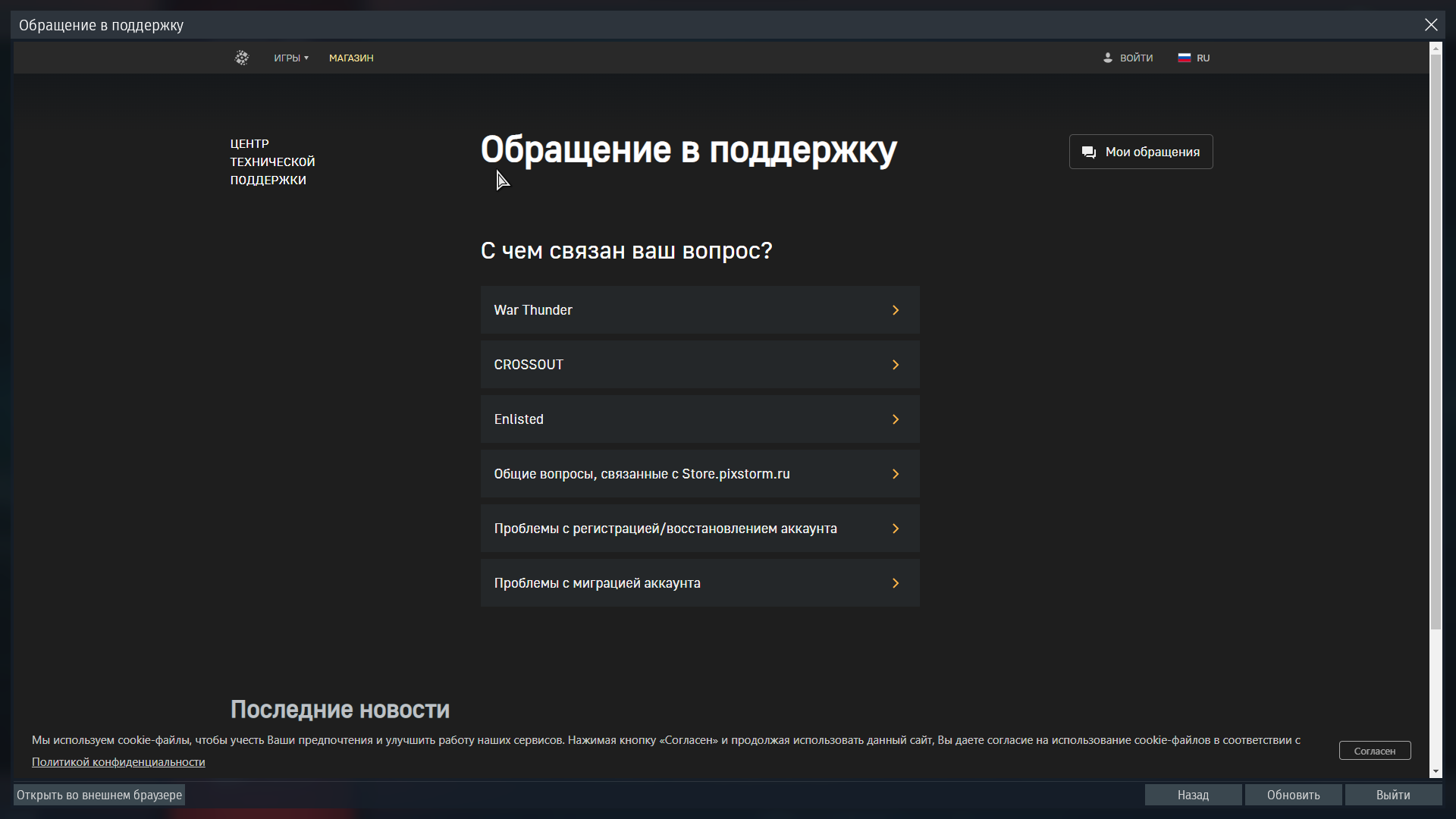Open the Политикой конфиденциальности link
The width and height of the screenshot is (1456, 819).
(118, 762)
